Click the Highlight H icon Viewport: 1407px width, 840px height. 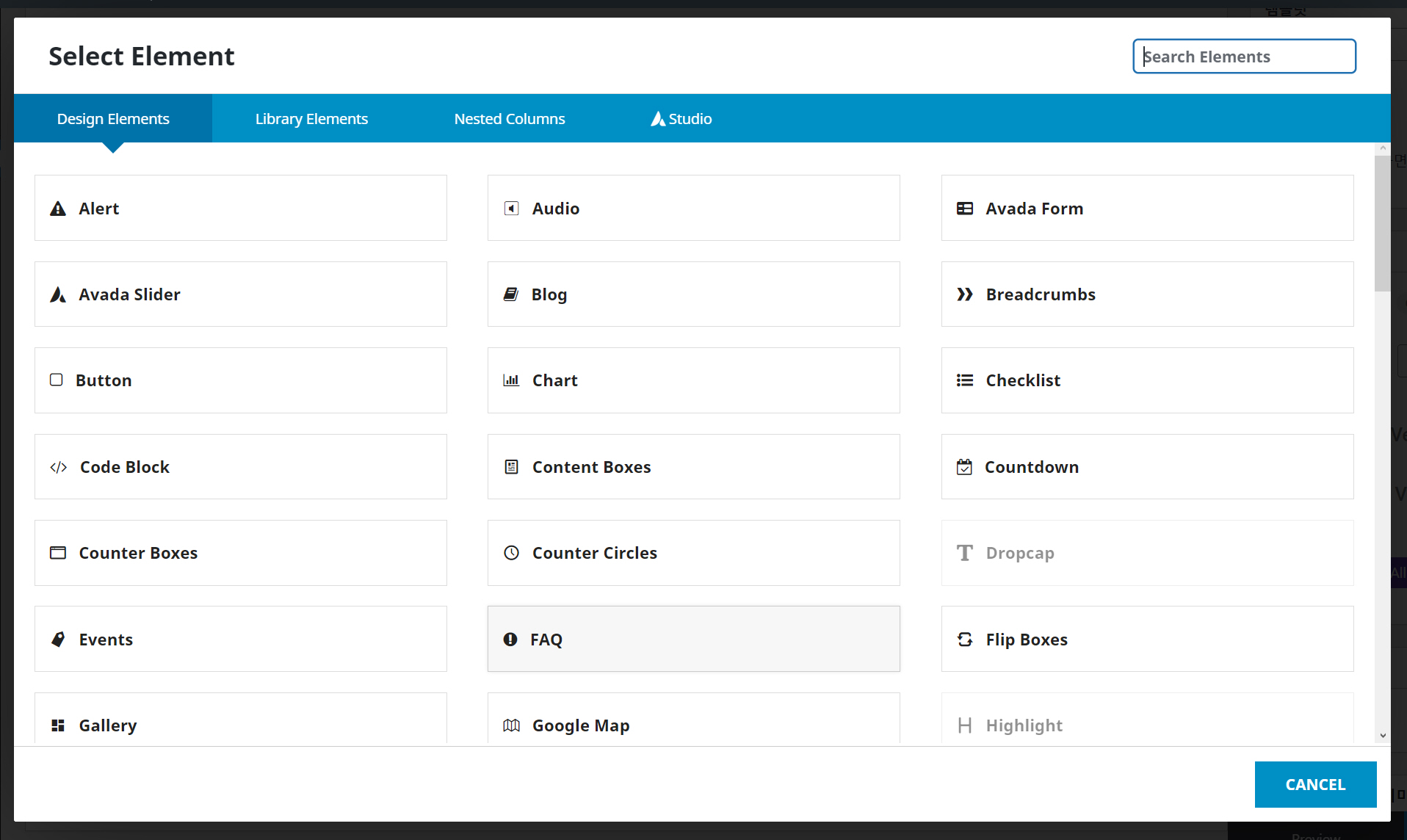[x=965, y=725]
